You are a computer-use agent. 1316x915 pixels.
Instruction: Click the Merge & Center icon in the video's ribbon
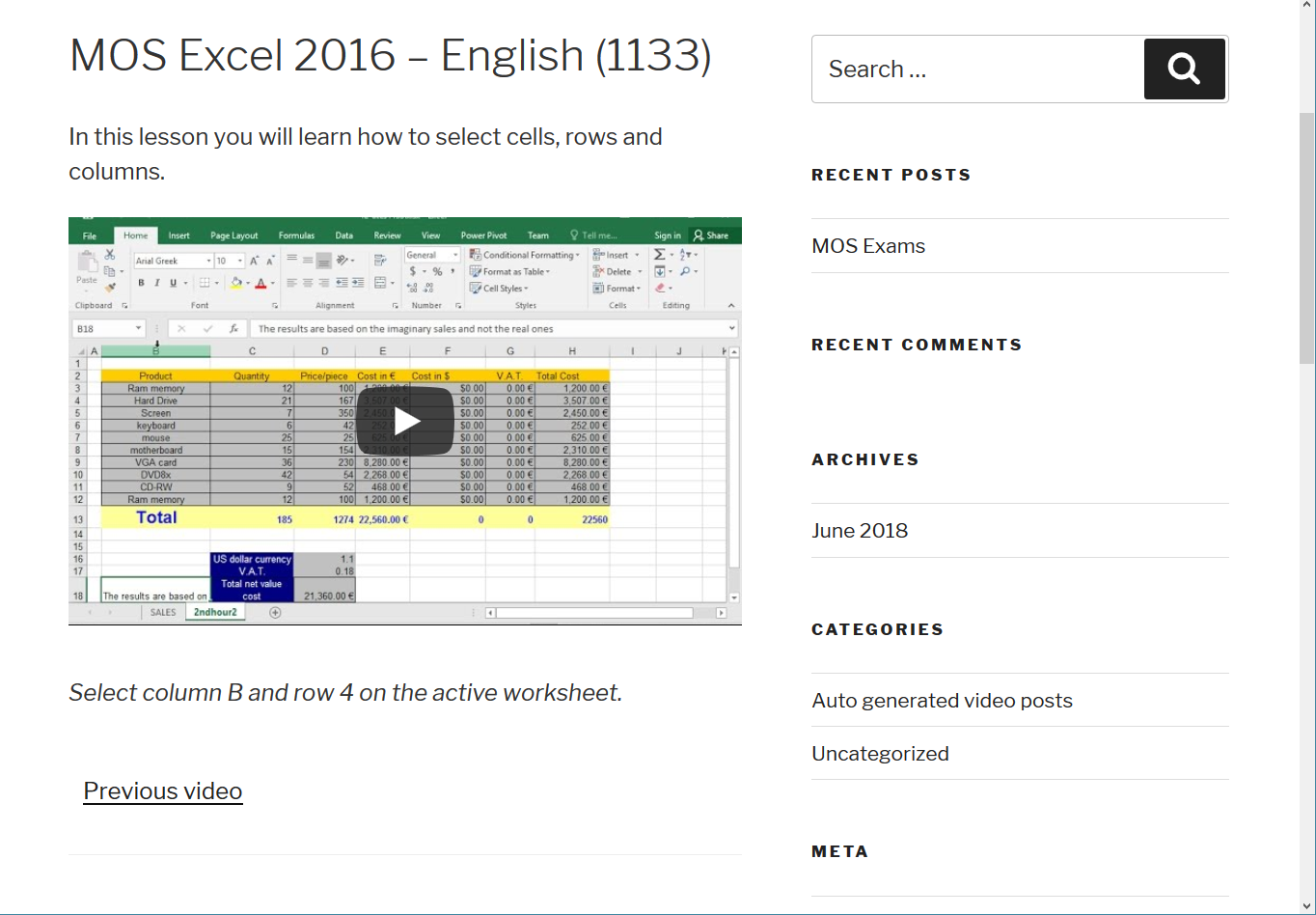point(380,283)
